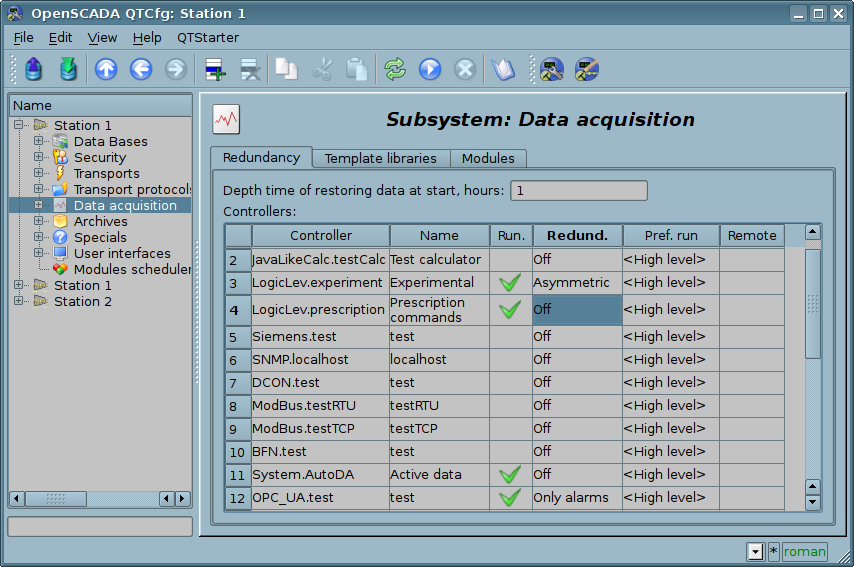Open the Help menu
This screenshot has width=854, height=567.
point(147,38)
